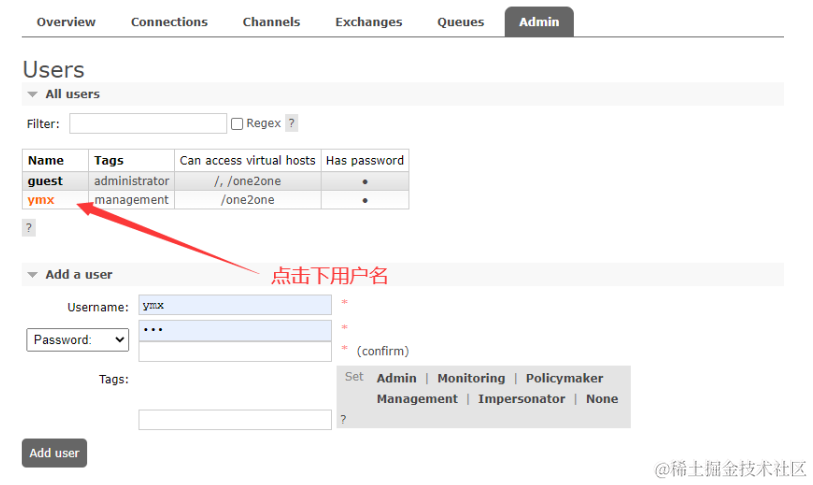Focus the Username input field

(x=235, y=305)
